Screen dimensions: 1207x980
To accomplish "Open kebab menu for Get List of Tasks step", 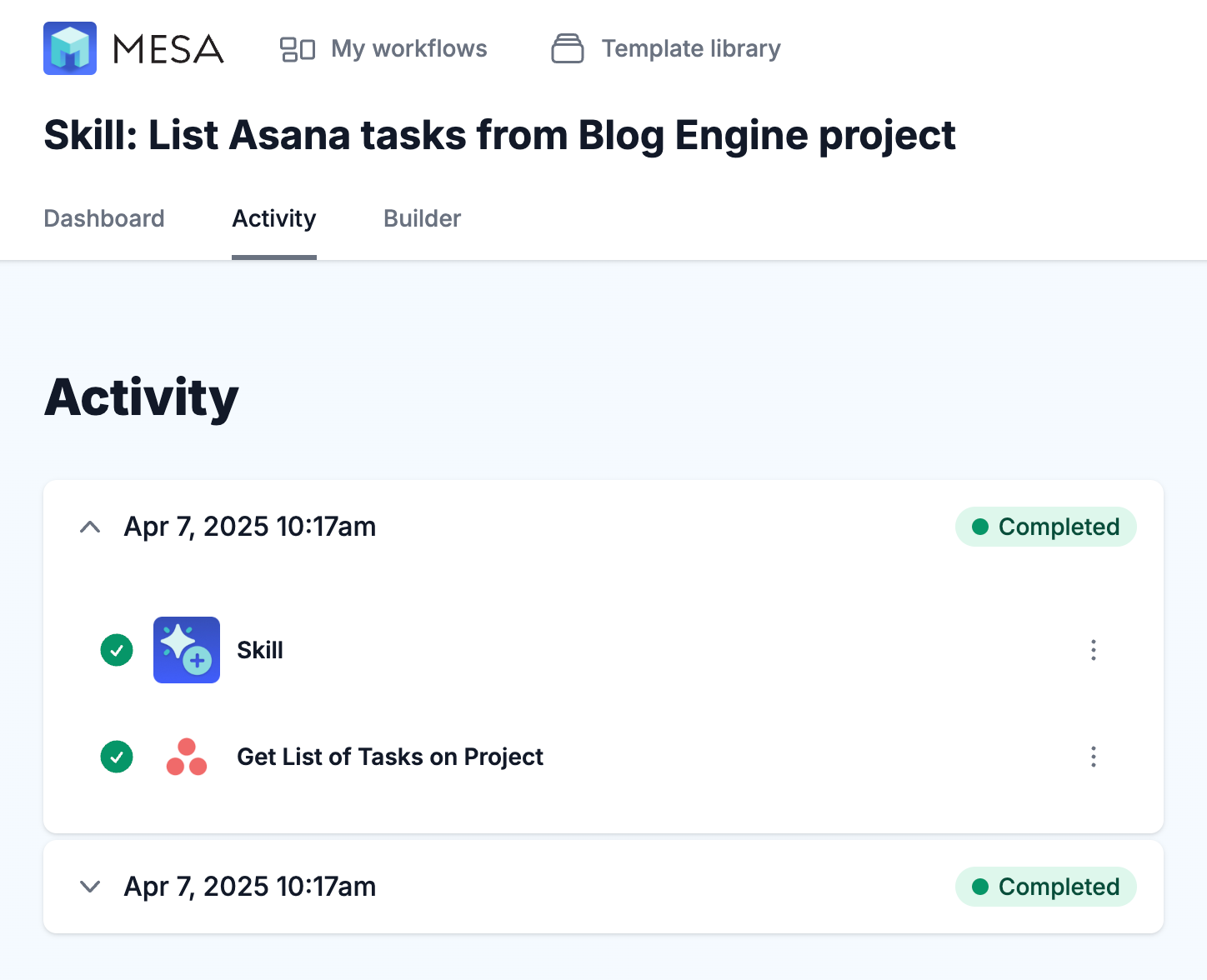I will (1094, 757).
